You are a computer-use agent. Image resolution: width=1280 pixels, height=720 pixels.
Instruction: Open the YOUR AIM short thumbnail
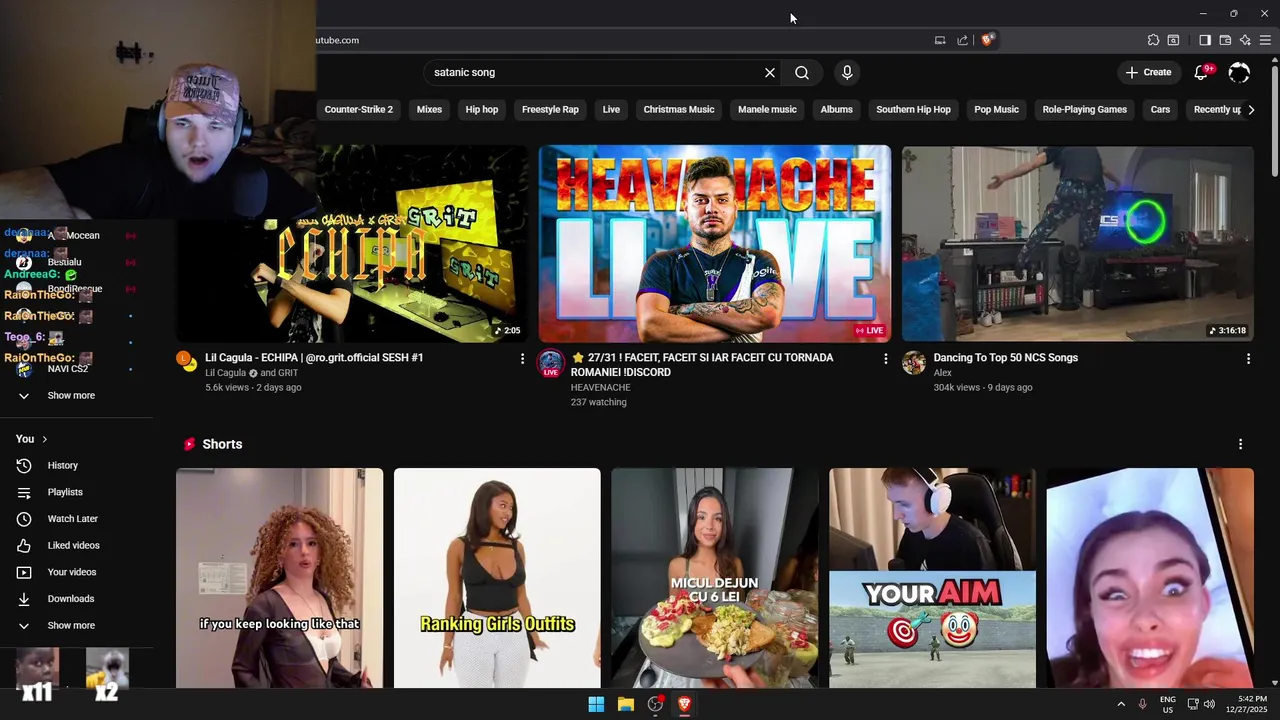tap(932, 578)
